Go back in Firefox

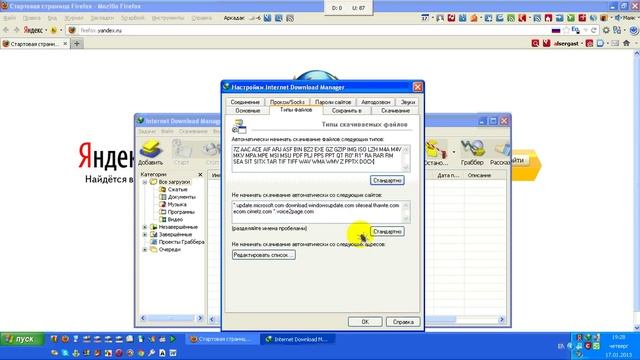6,30
